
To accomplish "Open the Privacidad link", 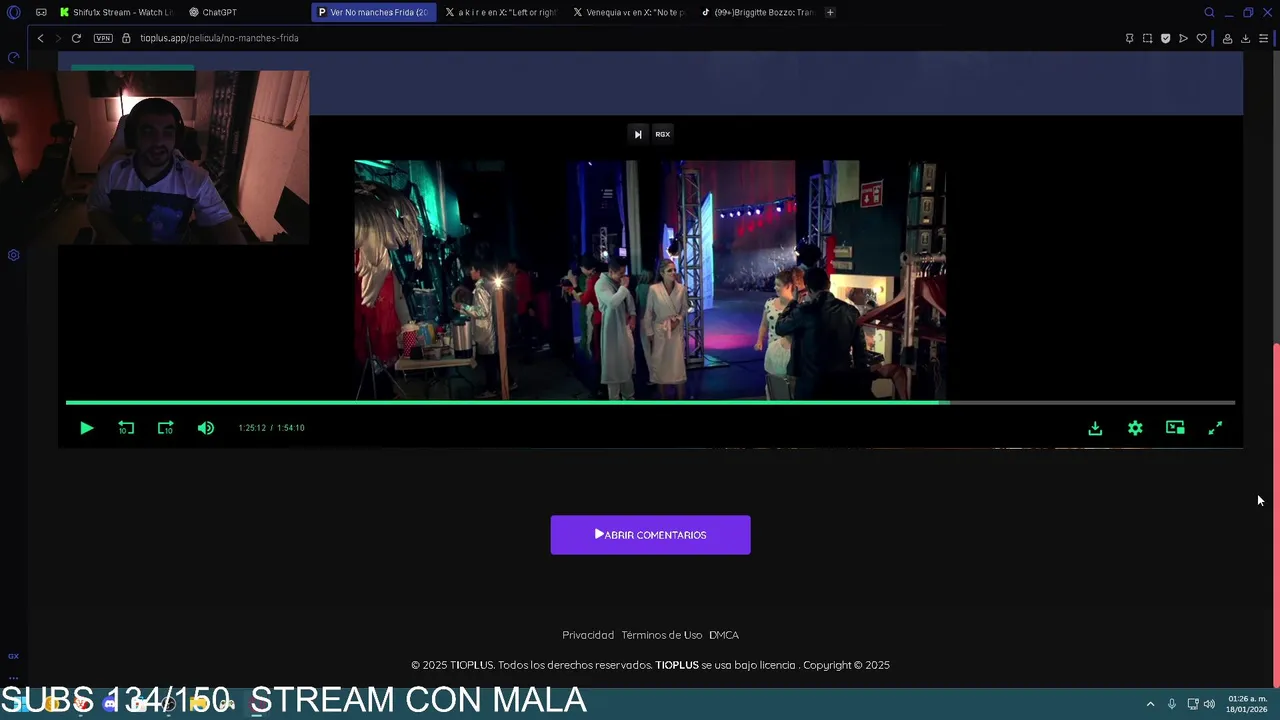I will [x=588, y=635].
